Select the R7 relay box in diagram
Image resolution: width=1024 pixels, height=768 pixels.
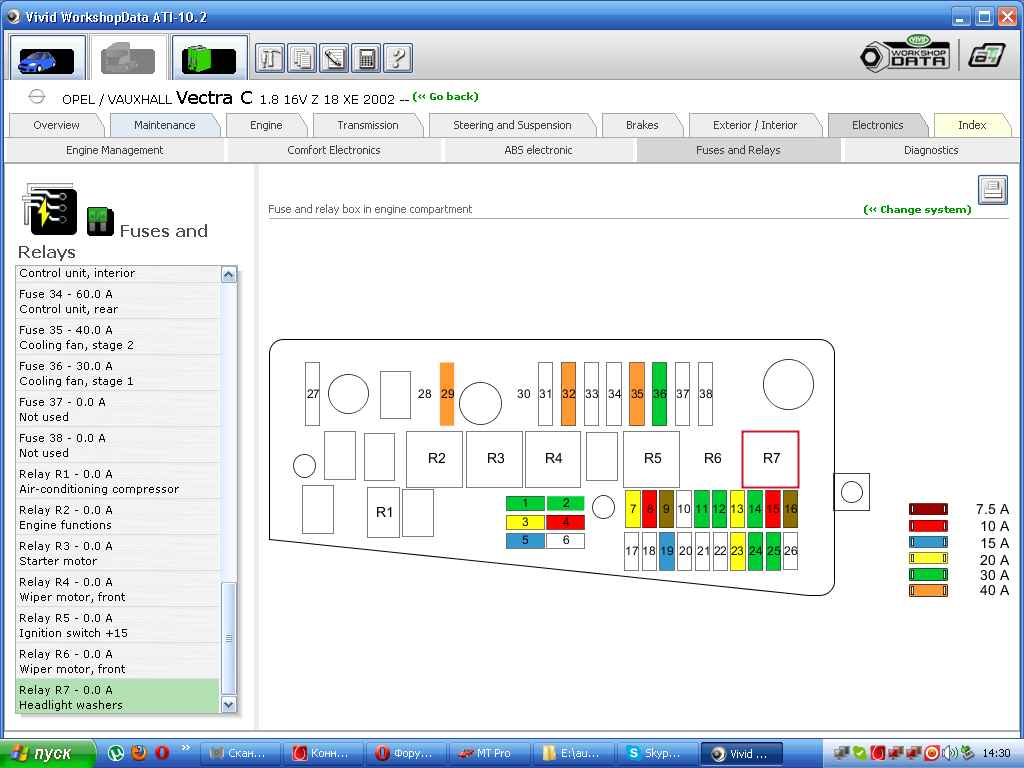(x=771, y=459)
